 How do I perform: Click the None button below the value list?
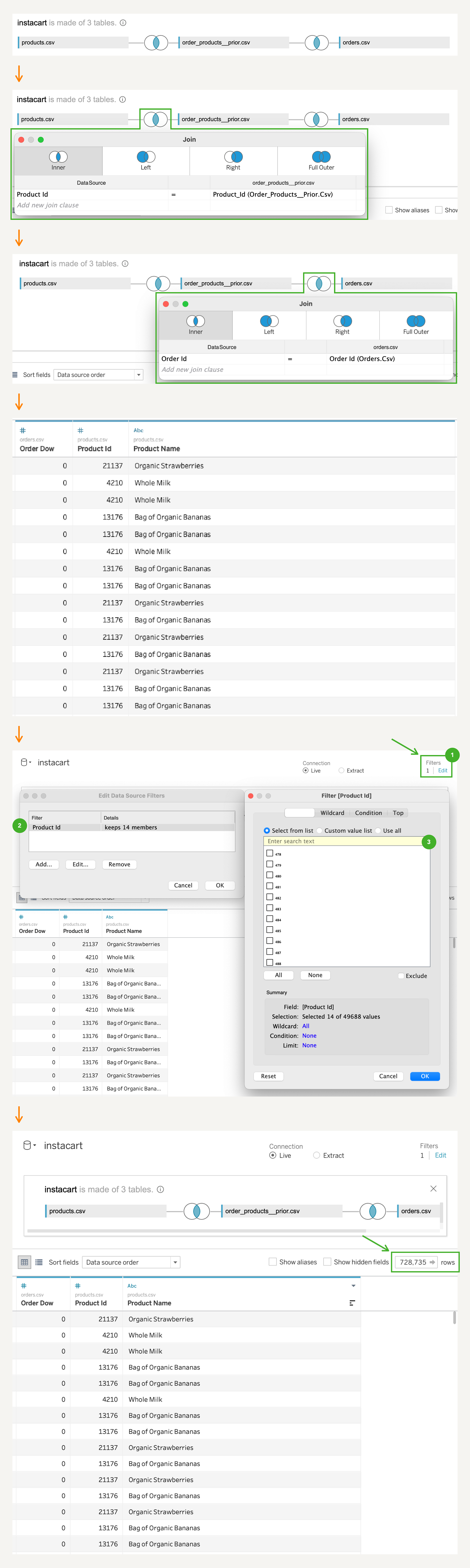(x=315, y=975)
